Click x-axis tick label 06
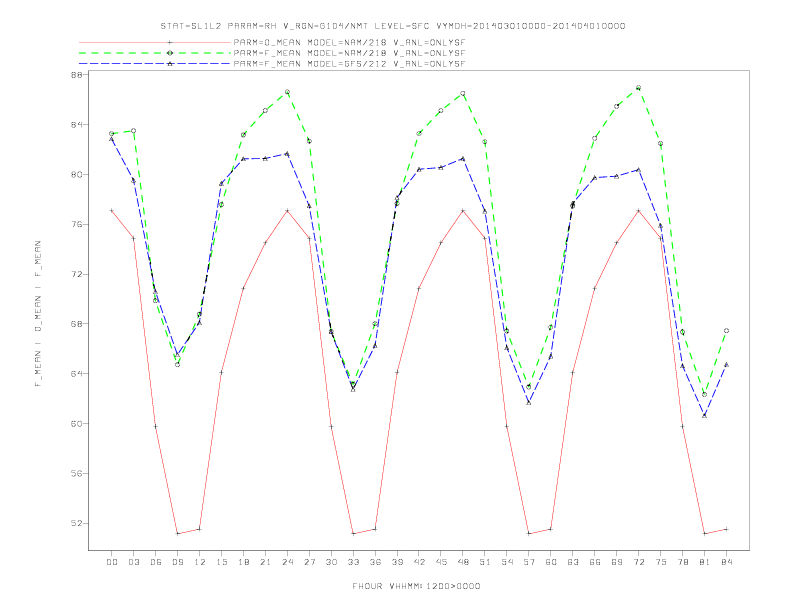Viewport: 792px width, 612px height. tap(156, 562)
